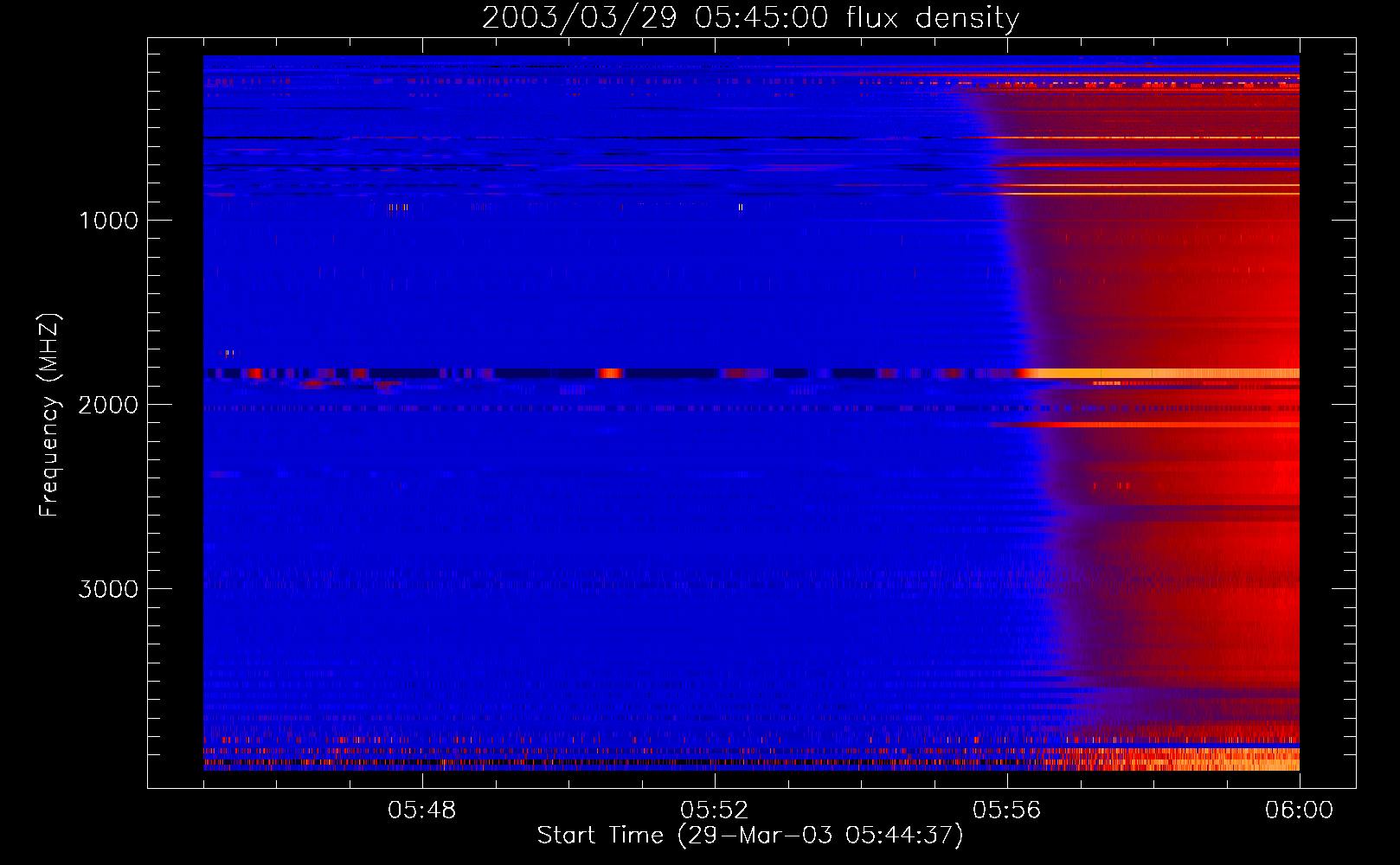This screenshot has height=865, width=1400.
Task: Click the 05:48 time axis label
Action: click(x=421, y=811)
